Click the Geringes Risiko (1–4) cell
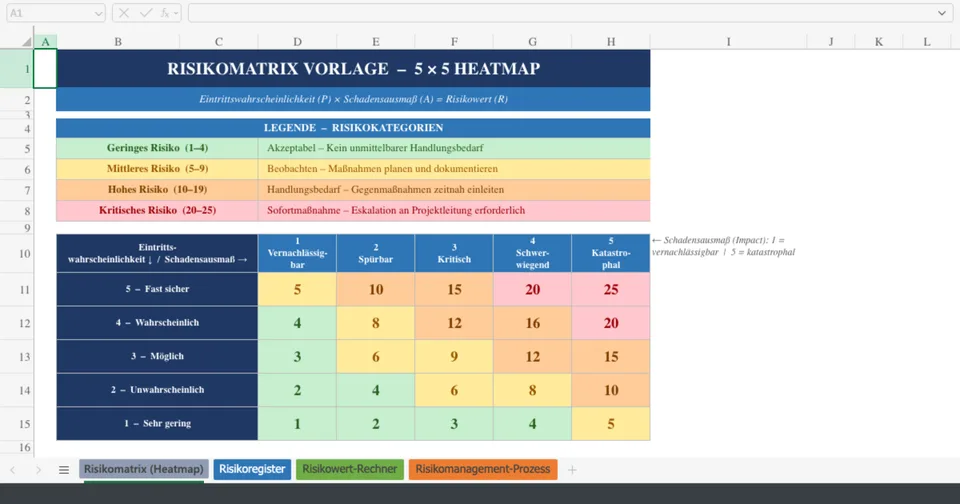Viewport: 960px width, 504px height. coord(157,148)
